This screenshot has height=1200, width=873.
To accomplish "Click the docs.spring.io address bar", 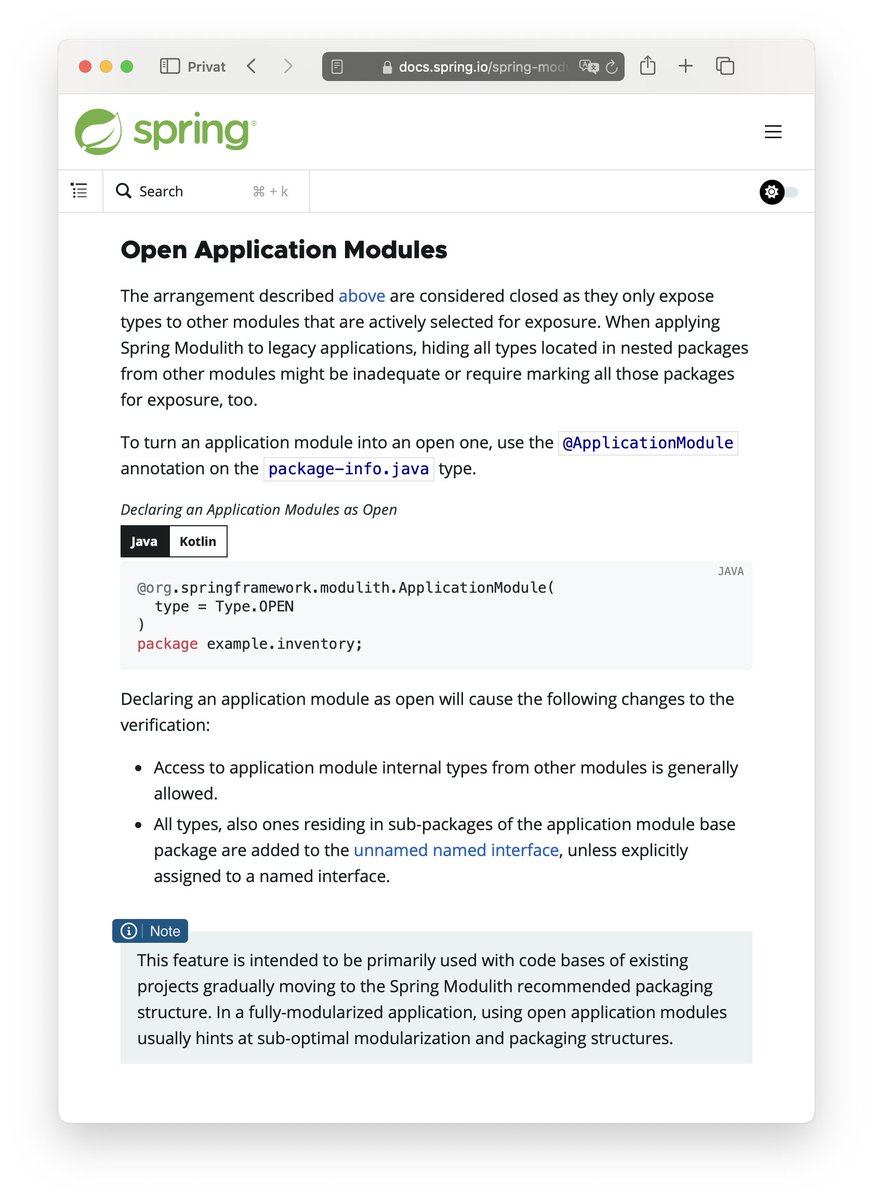I will pyautogui.click(x=473, y=67).
